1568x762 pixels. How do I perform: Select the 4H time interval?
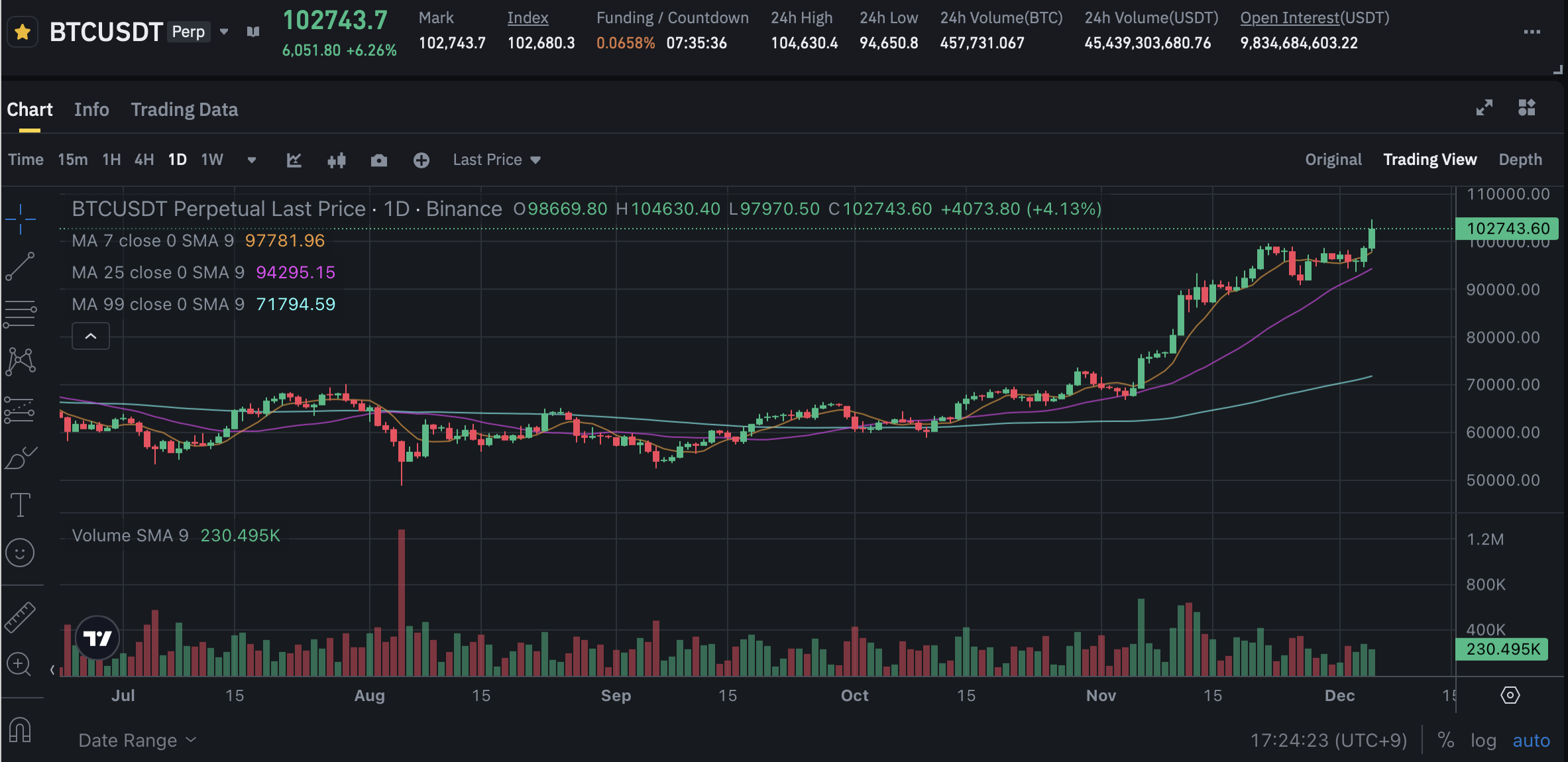click(x=144, y=160)
